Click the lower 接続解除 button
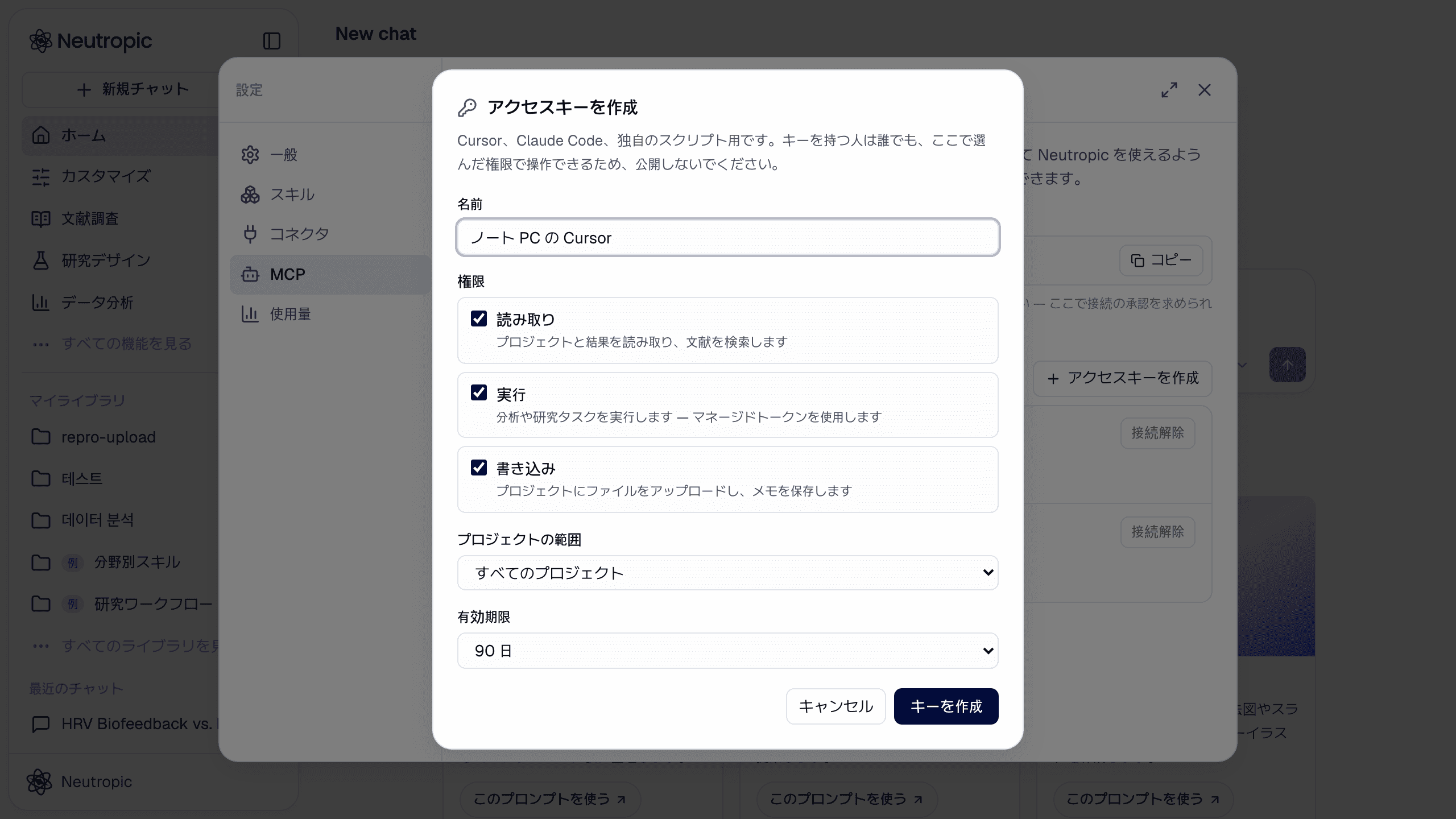This screenshot has height=819, width=1456. click(1157, 532)
